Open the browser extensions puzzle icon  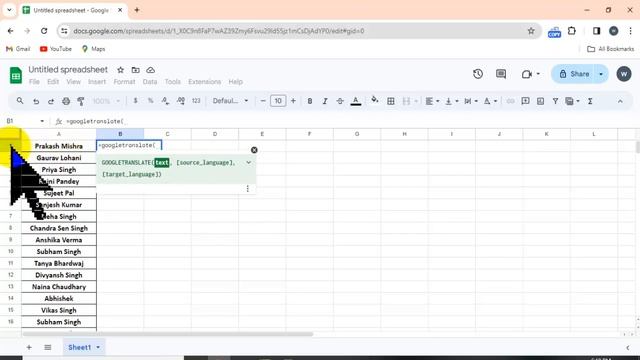[x=572, y=31]
